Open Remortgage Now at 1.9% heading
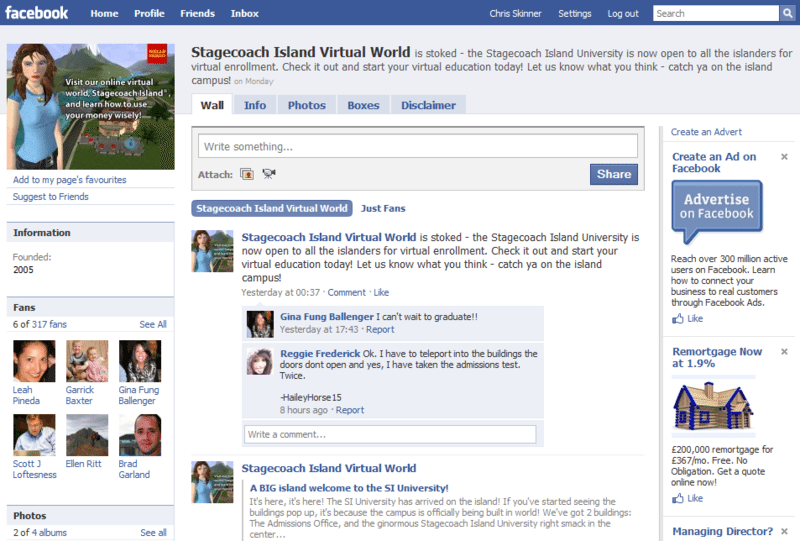The width and height of the screenshot is (800, 541). [x=717, y=357]
